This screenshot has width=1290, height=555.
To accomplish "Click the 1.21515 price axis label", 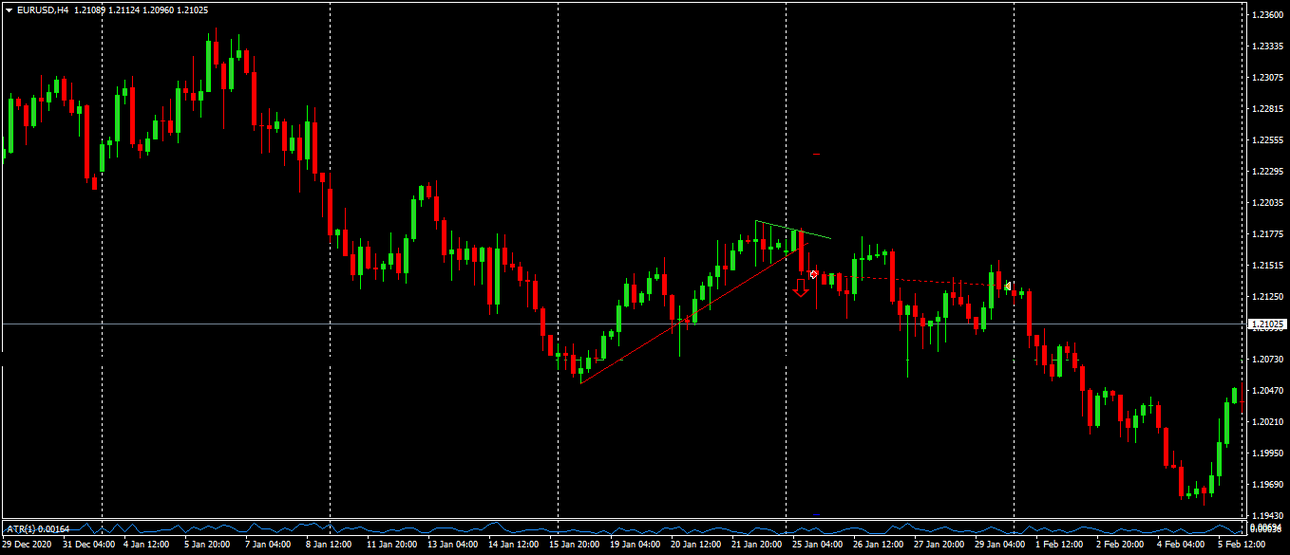I will tap(1267, 265).
